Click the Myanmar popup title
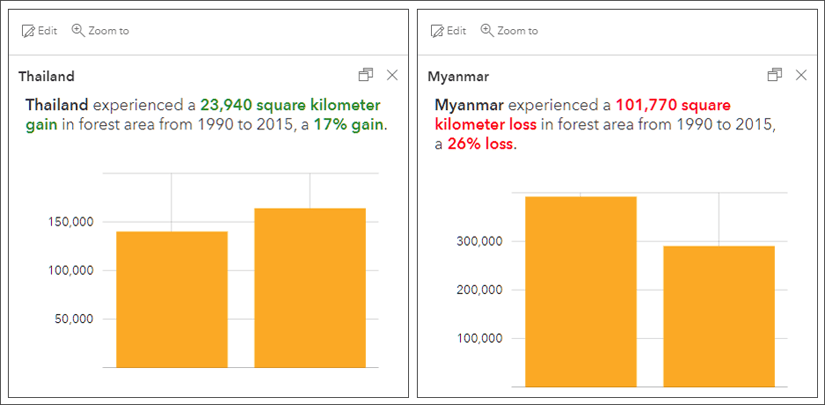The image size is (825, 405). click(x=457, y=76)
